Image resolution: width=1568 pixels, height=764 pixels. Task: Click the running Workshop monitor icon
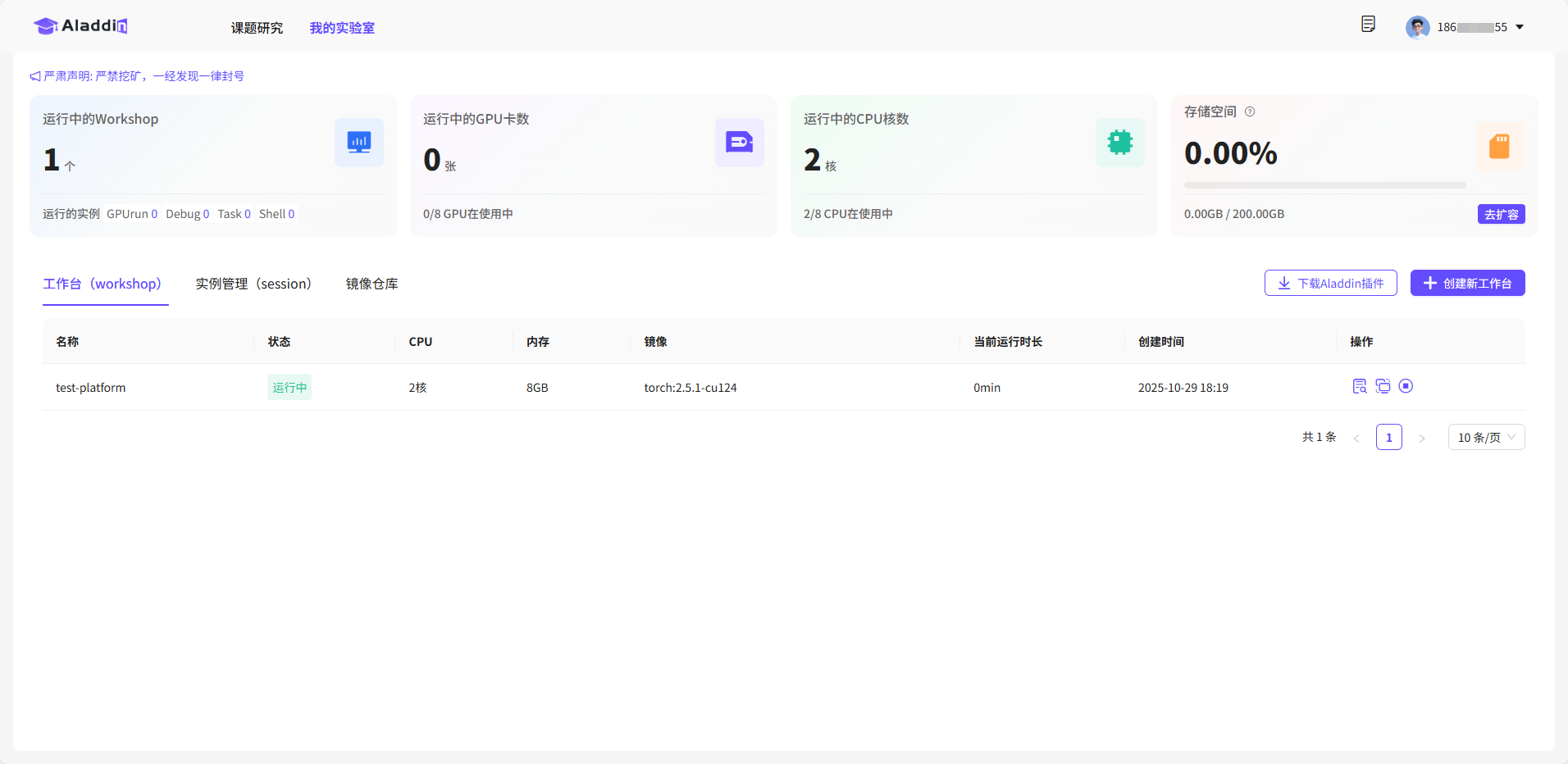pyautogui.click(x=358, y=143)
